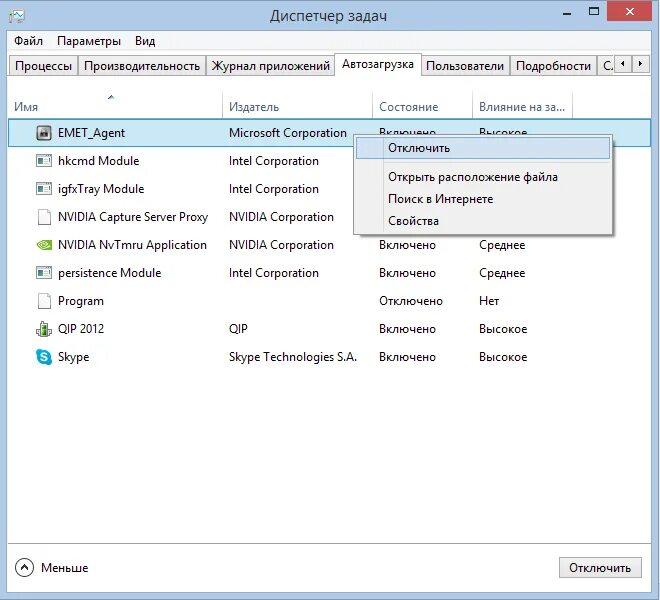Click the QIP 2012 icon
Screen dimensions: 660x600
click(44, 329)
